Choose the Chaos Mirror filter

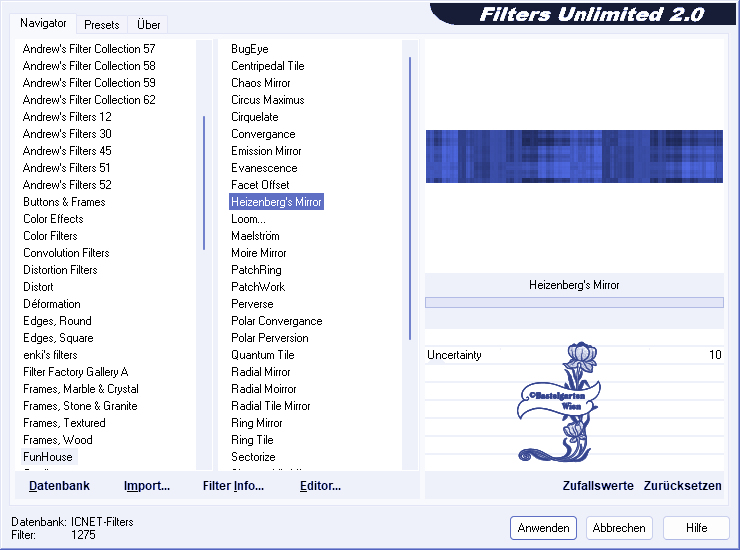pos(261,83)
